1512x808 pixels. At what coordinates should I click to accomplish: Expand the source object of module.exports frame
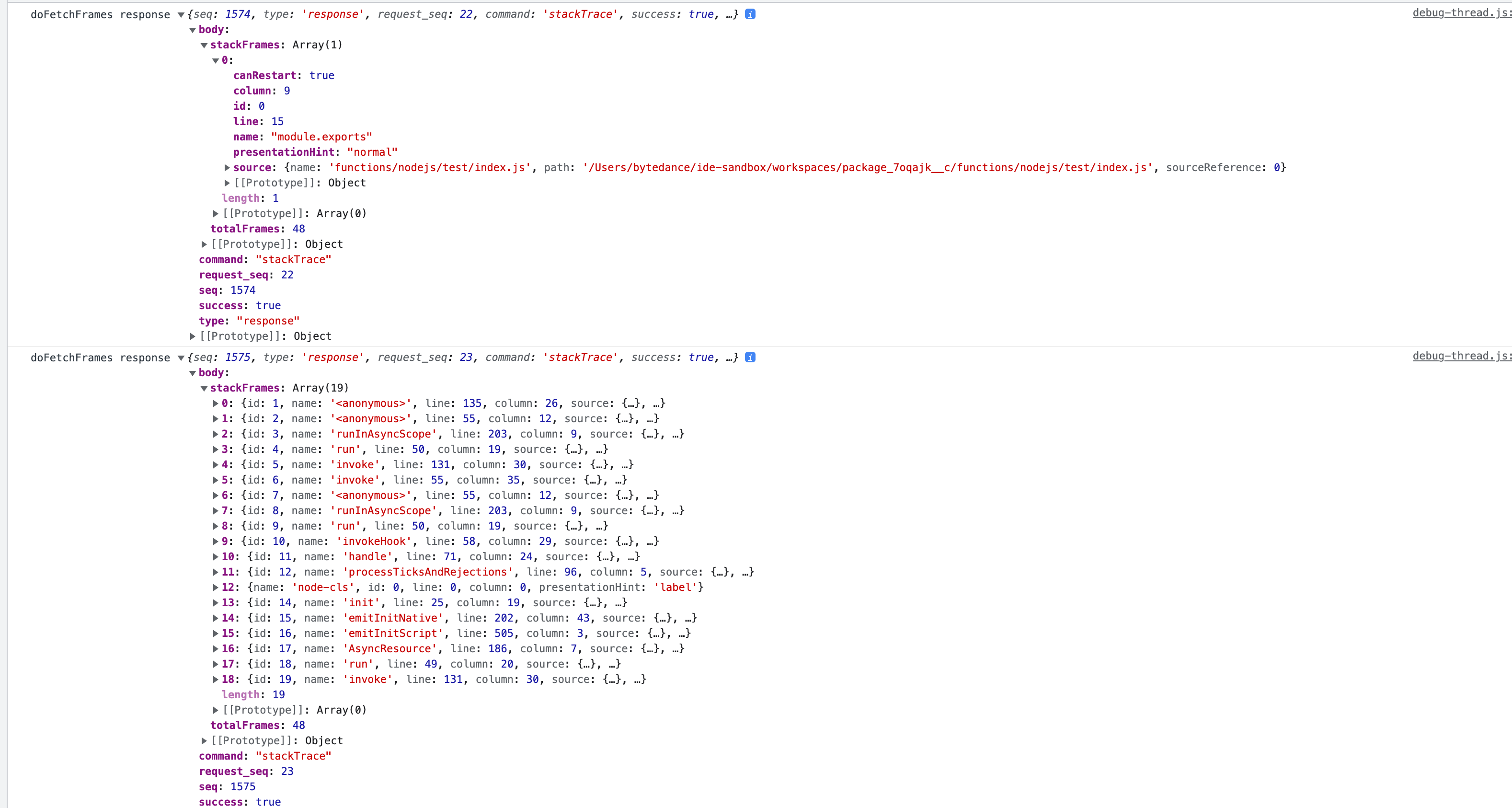(227, 167)
